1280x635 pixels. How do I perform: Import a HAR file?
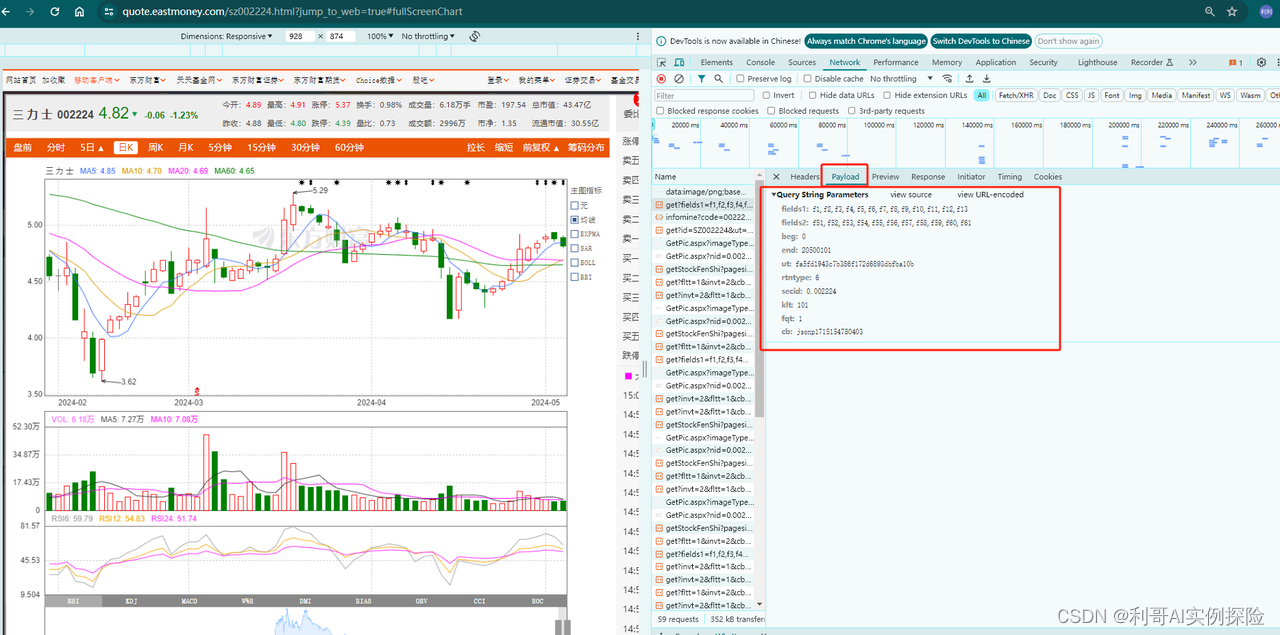969,78
